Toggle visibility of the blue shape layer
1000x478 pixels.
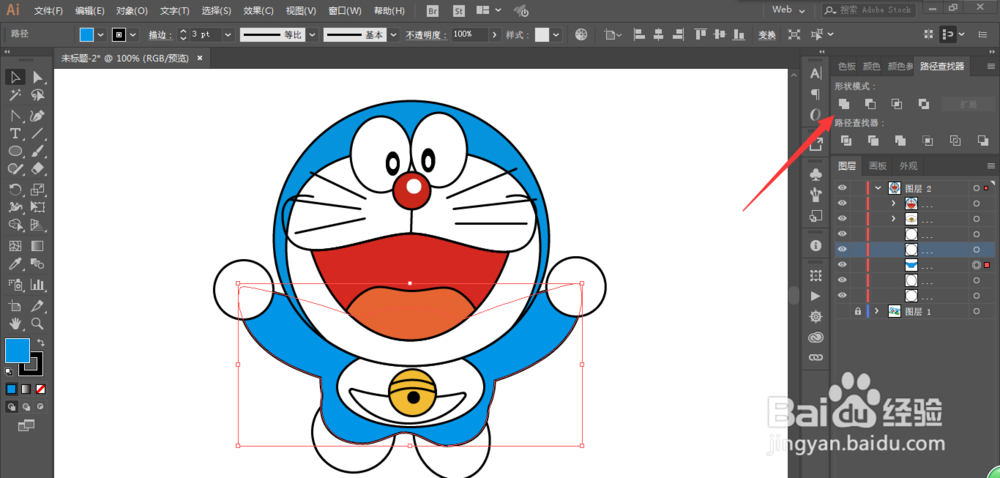tap(842, 264)
